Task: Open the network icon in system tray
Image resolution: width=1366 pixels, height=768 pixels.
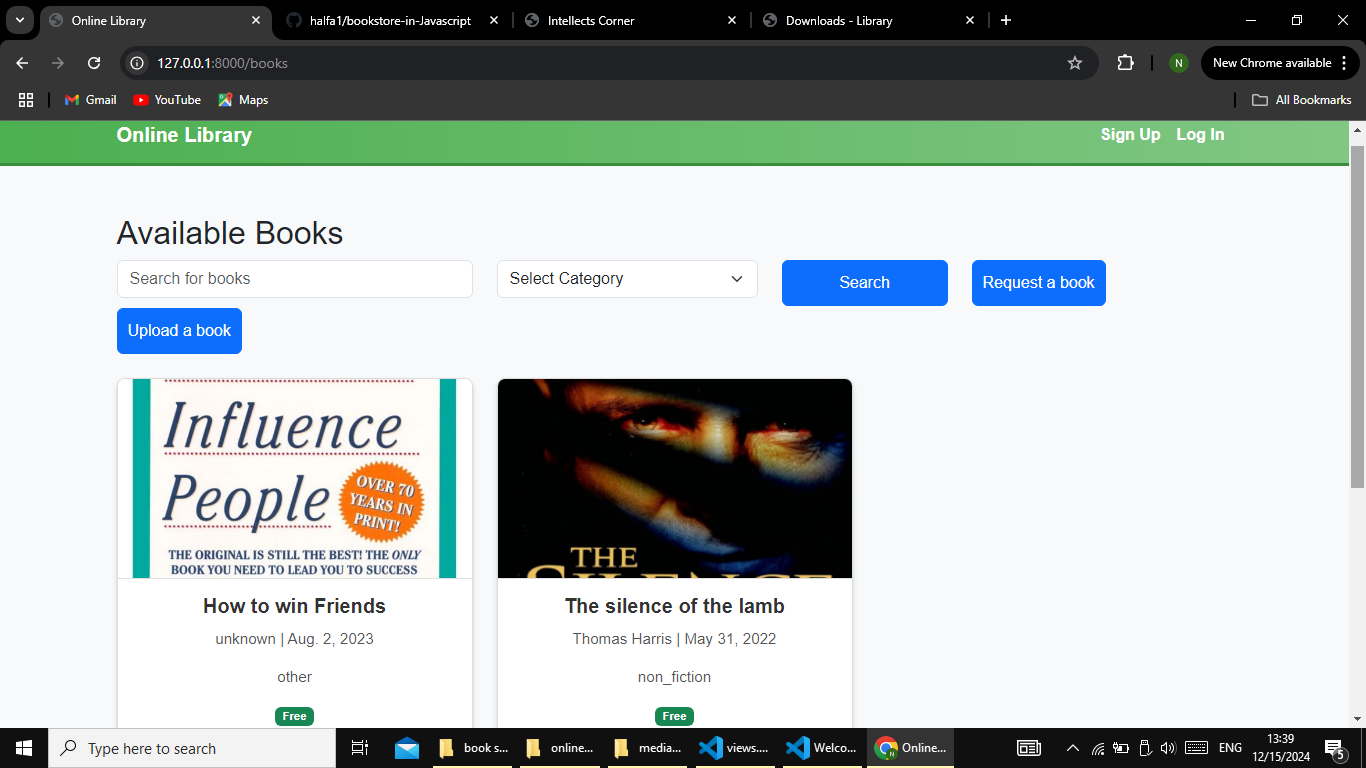Action: click(x=1098, y=748)
